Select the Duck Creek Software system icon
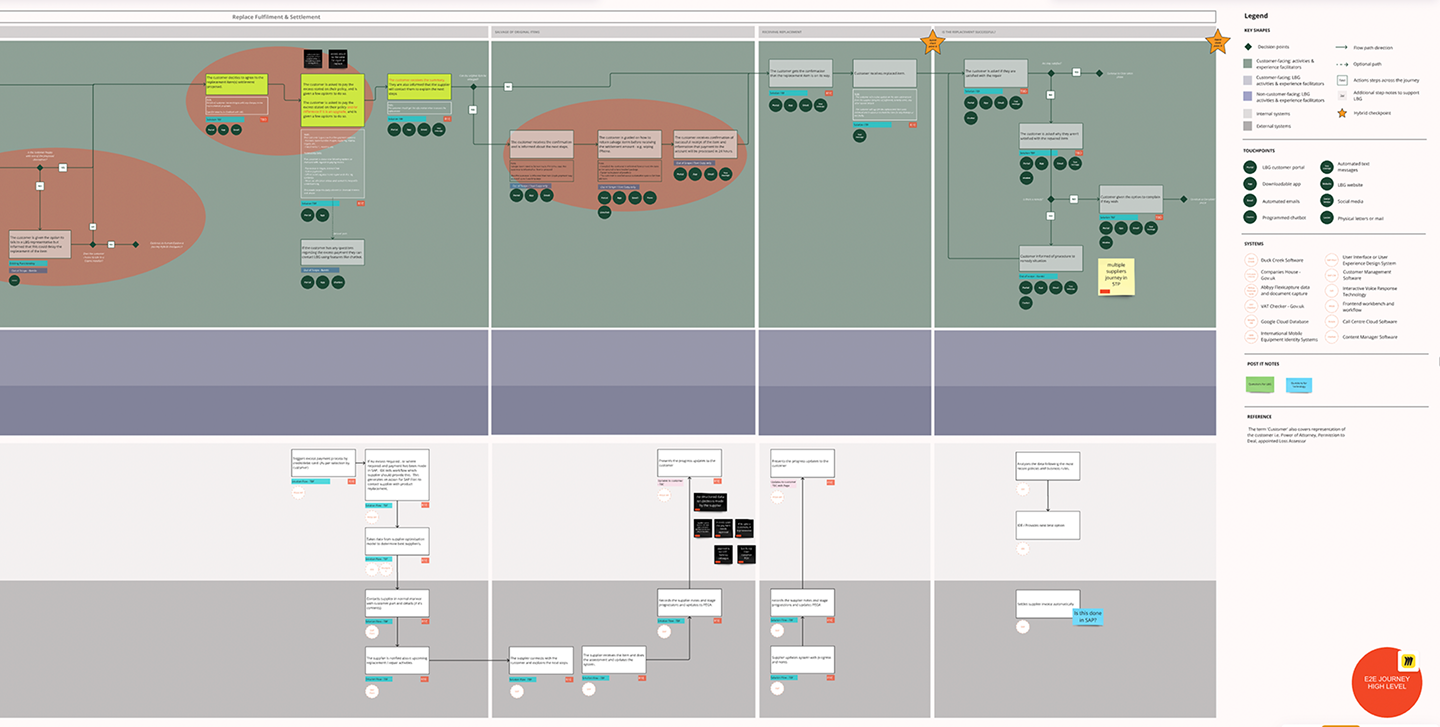The width and height of the screenshot is (1440, 727). pyautogui.click(x=1250, y=260)
